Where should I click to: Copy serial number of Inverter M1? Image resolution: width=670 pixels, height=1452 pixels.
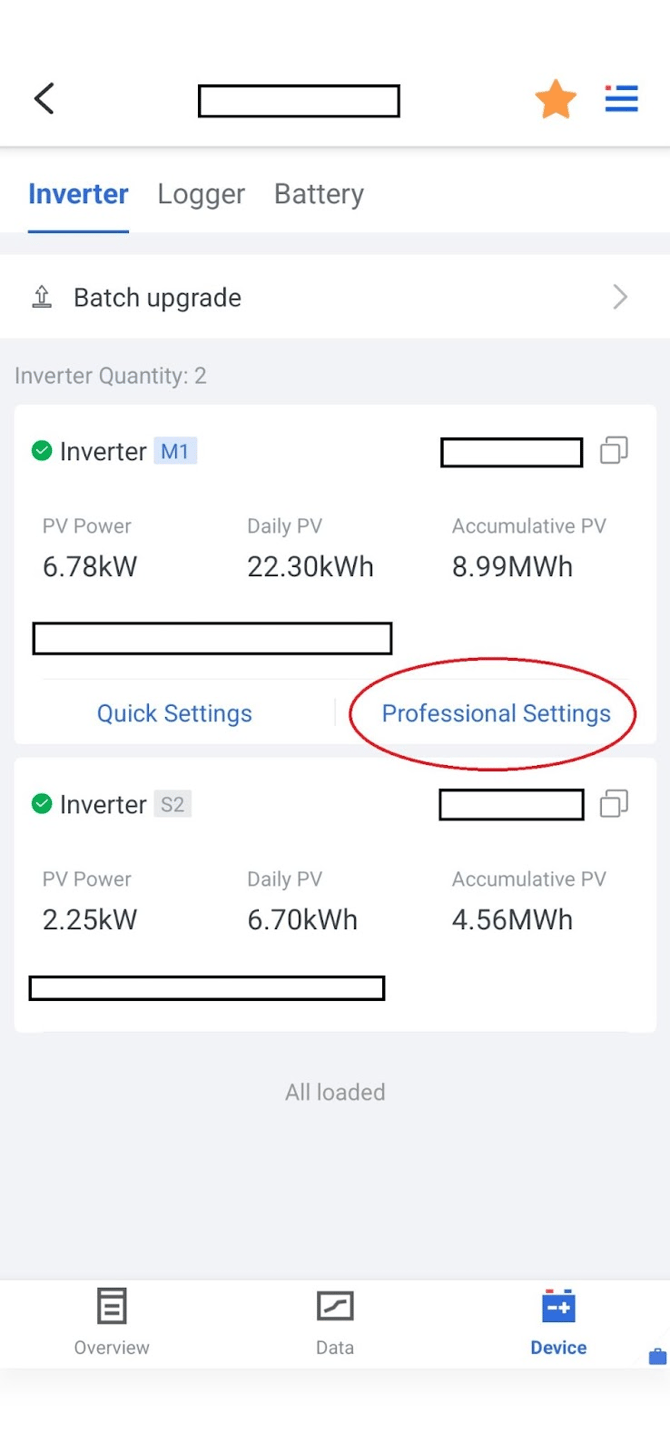pos(613,451)
